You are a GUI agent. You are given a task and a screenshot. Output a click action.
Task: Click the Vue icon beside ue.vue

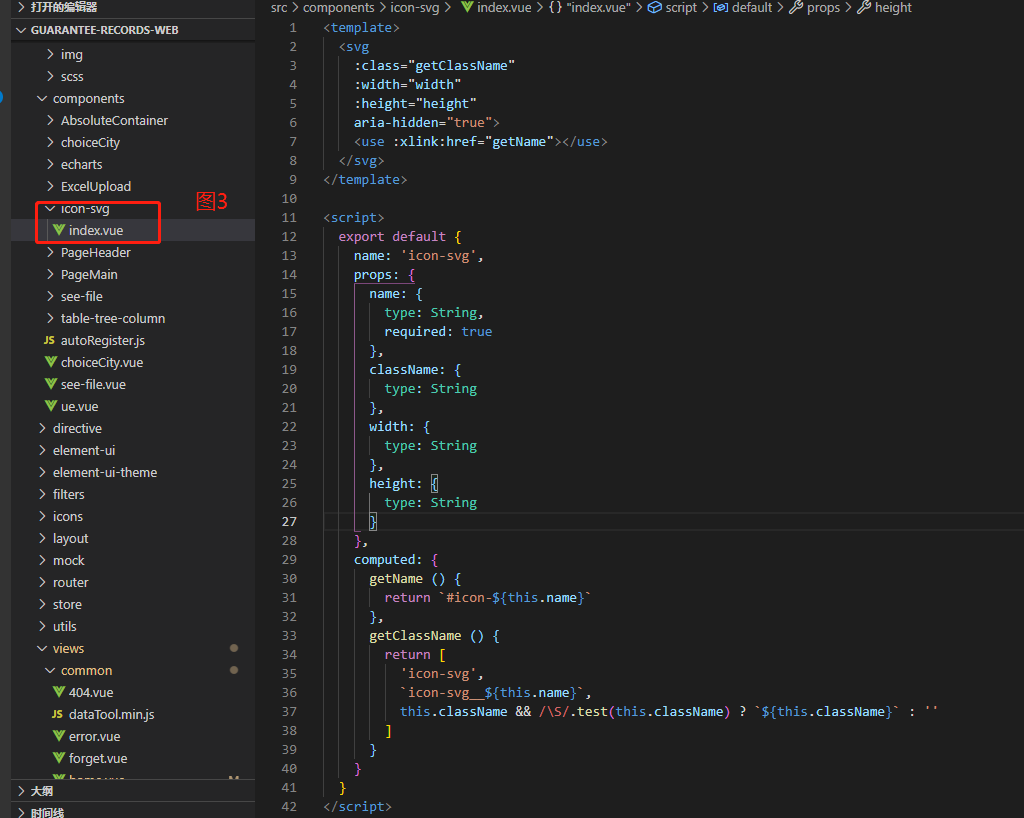(51, 406)
